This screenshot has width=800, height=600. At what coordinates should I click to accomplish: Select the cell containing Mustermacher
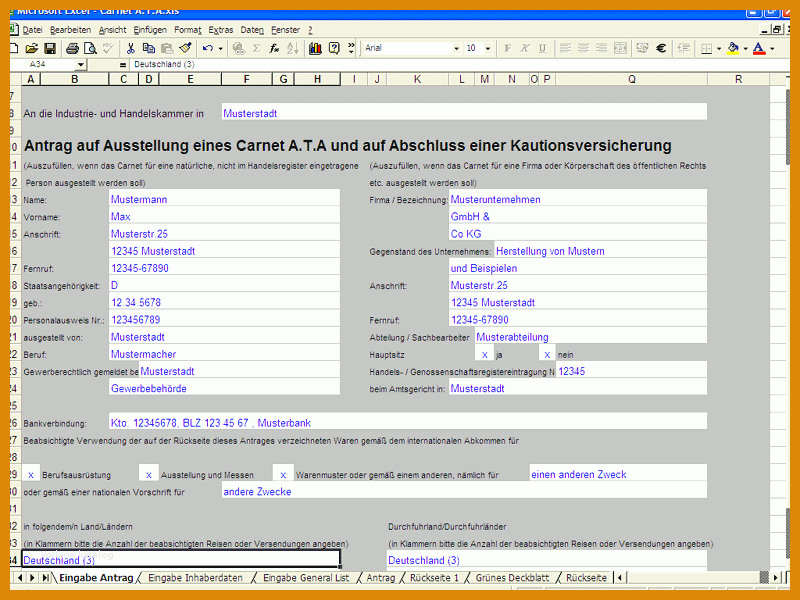(x=224, y=353)
